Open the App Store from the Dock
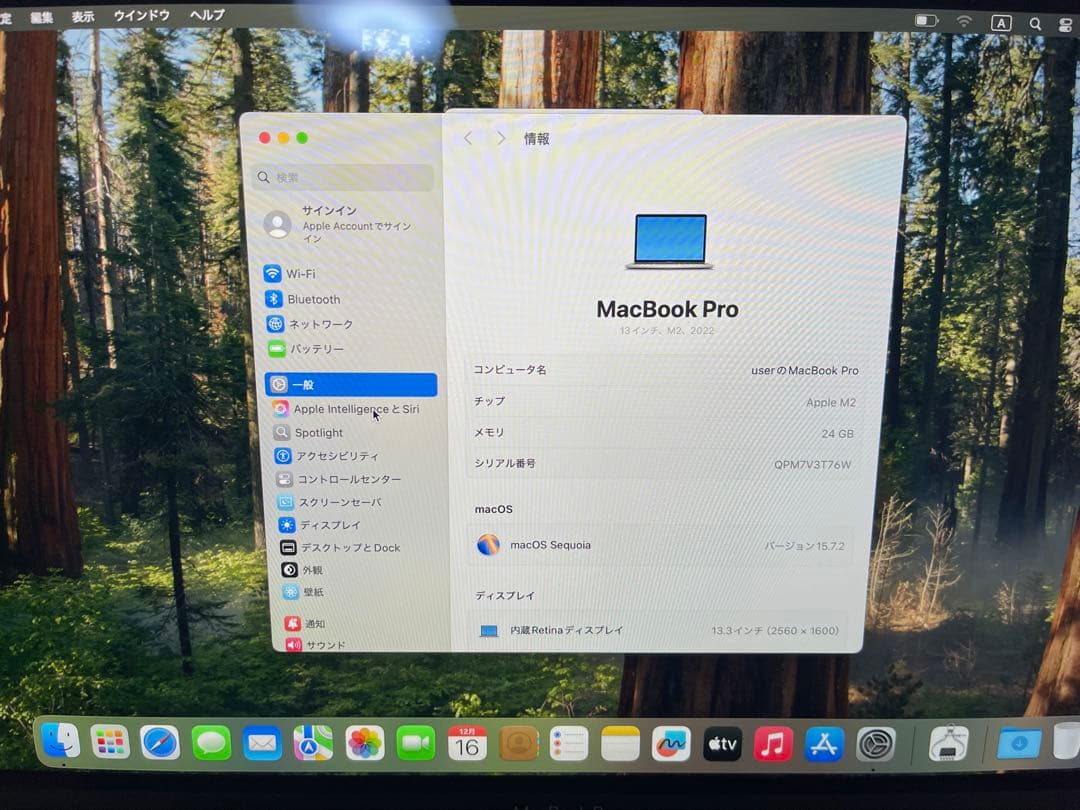This screenshot has width=1080, height=810. pos(823,744)
